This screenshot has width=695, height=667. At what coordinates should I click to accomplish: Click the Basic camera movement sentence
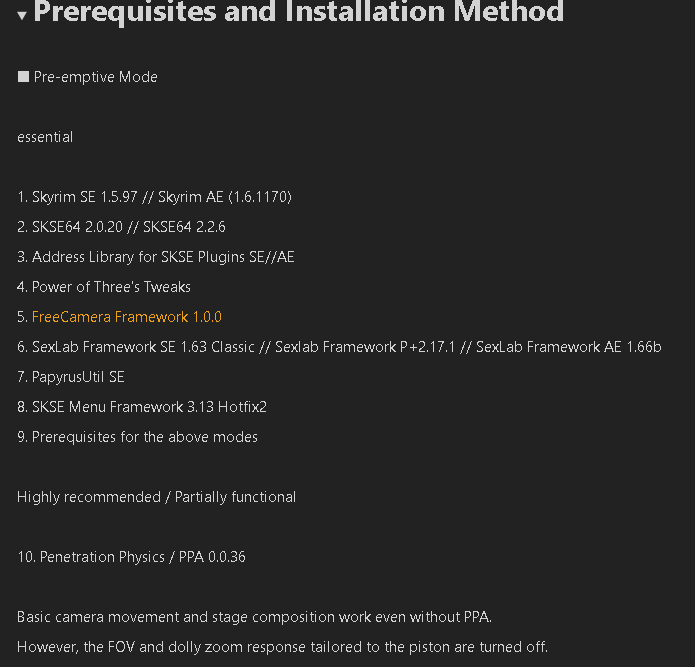[x=254, y=617]
